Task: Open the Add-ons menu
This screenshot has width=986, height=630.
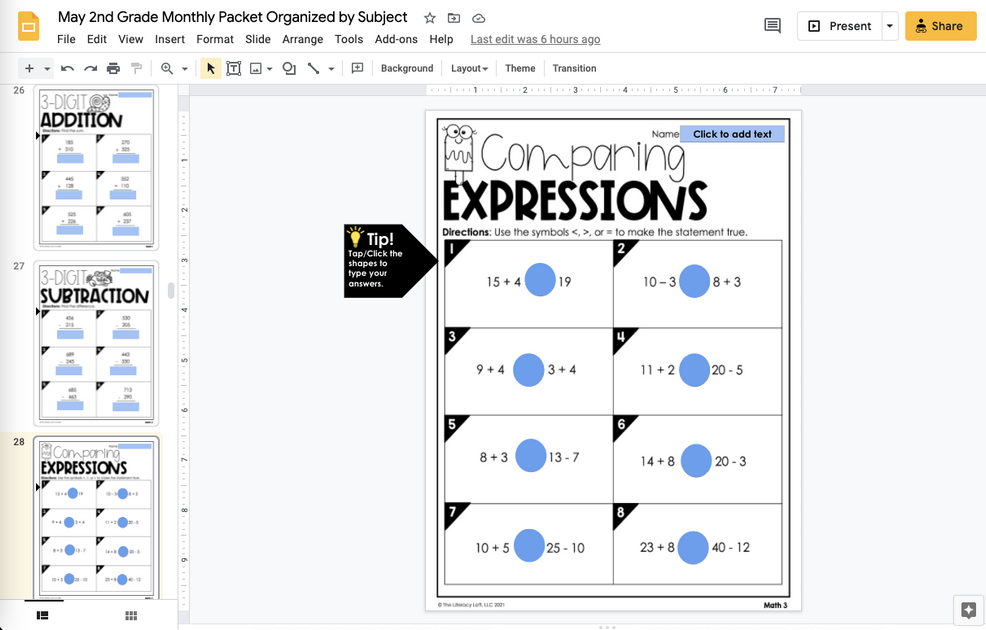Action: [396, 39]
